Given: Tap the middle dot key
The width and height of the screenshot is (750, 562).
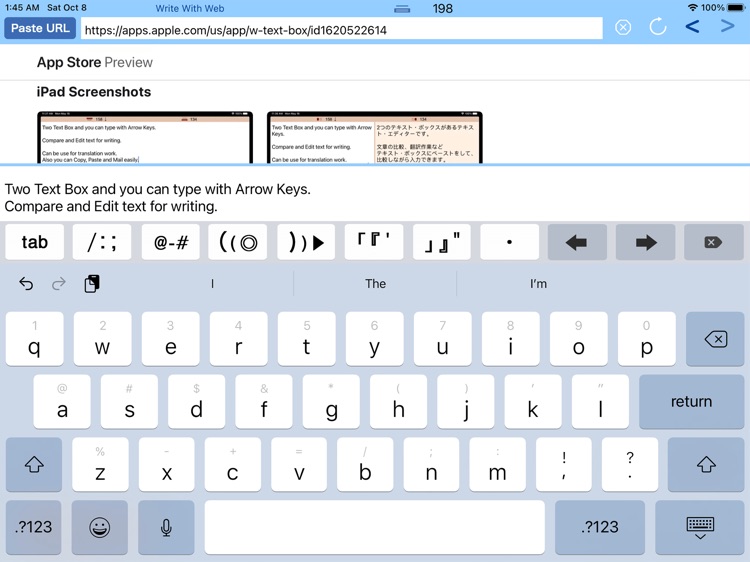Looking at the screenshot, I should [x=509, y=242].
